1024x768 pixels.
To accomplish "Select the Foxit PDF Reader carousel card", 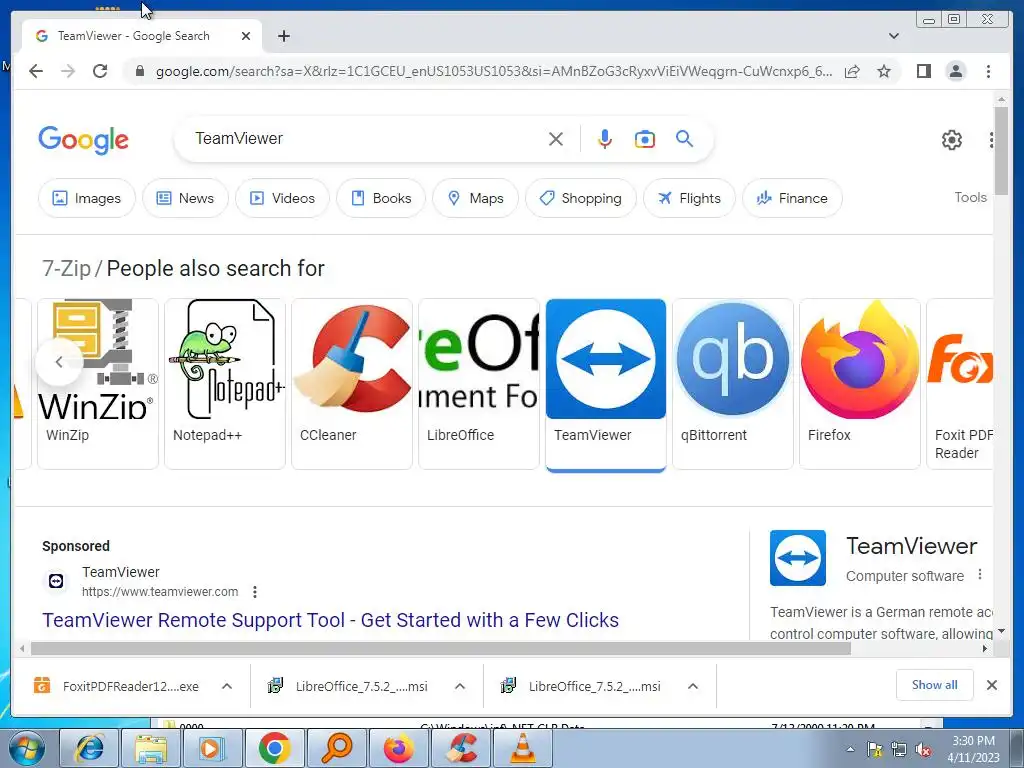I will [960, 384].
